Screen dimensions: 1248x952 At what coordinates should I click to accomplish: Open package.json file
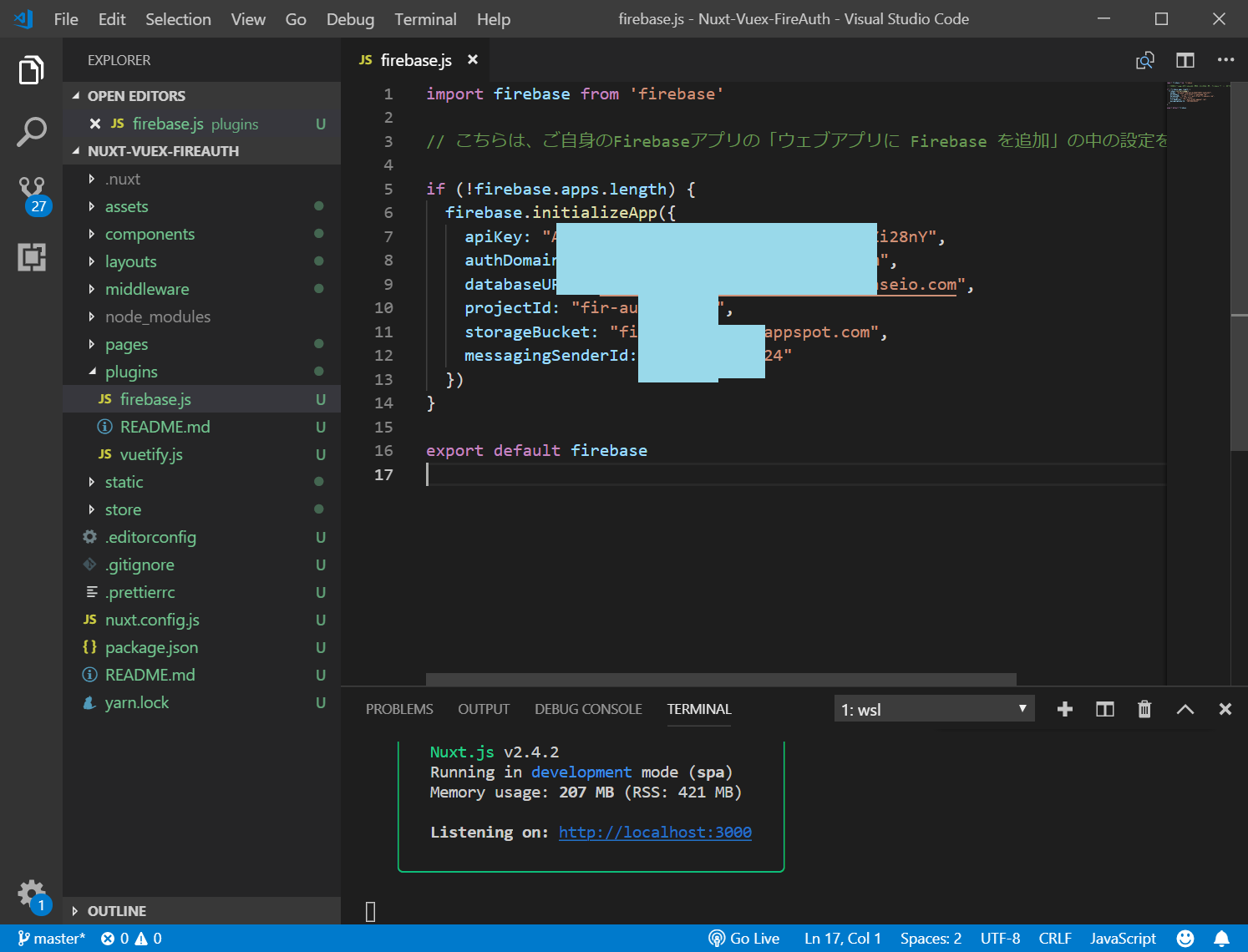point(201,647)
